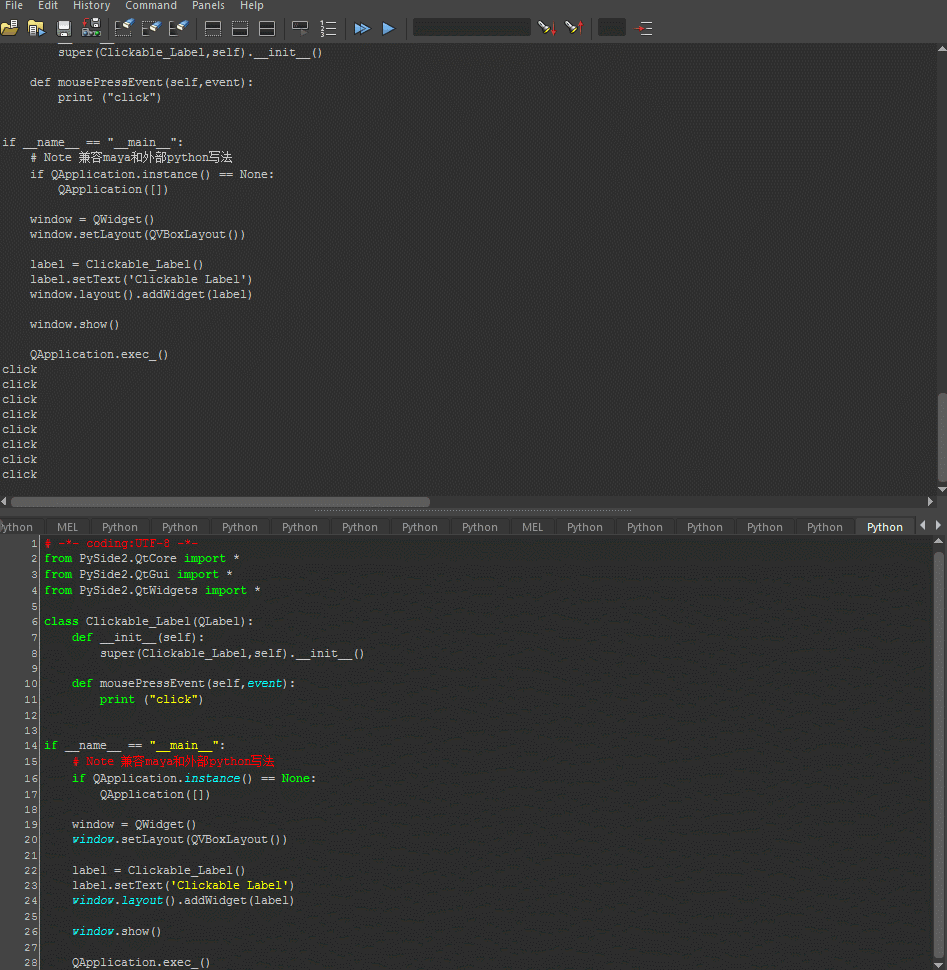
Task: Click the history pane horizontal scrollbar
Action: 220,502
